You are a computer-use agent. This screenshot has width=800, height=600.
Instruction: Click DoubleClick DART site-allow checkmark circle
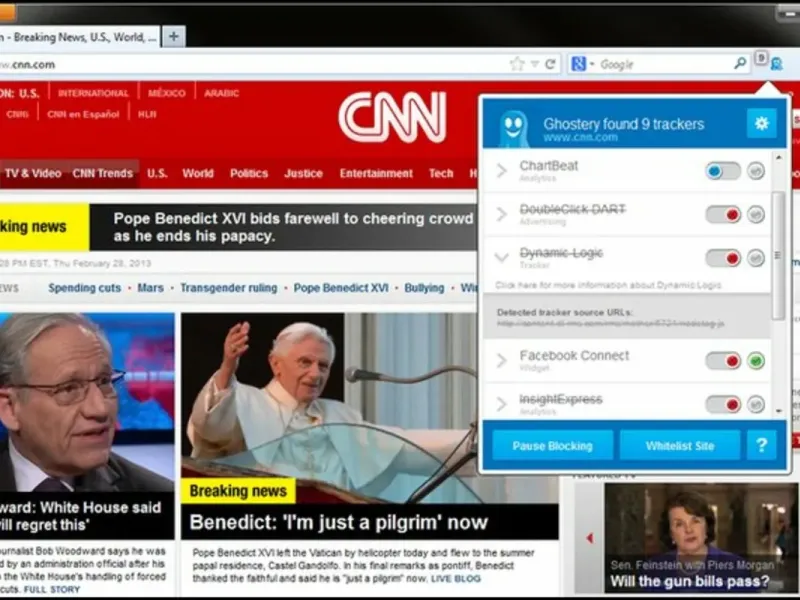756,214
